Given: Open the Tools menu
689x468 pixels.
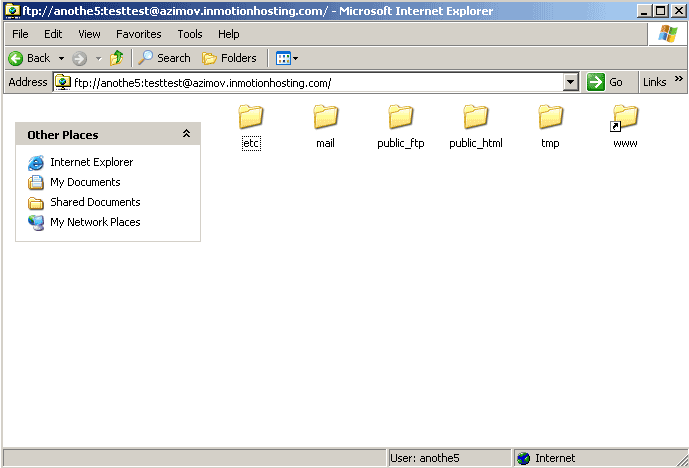Looking at the screenshot, I should [x=190, y=34].
